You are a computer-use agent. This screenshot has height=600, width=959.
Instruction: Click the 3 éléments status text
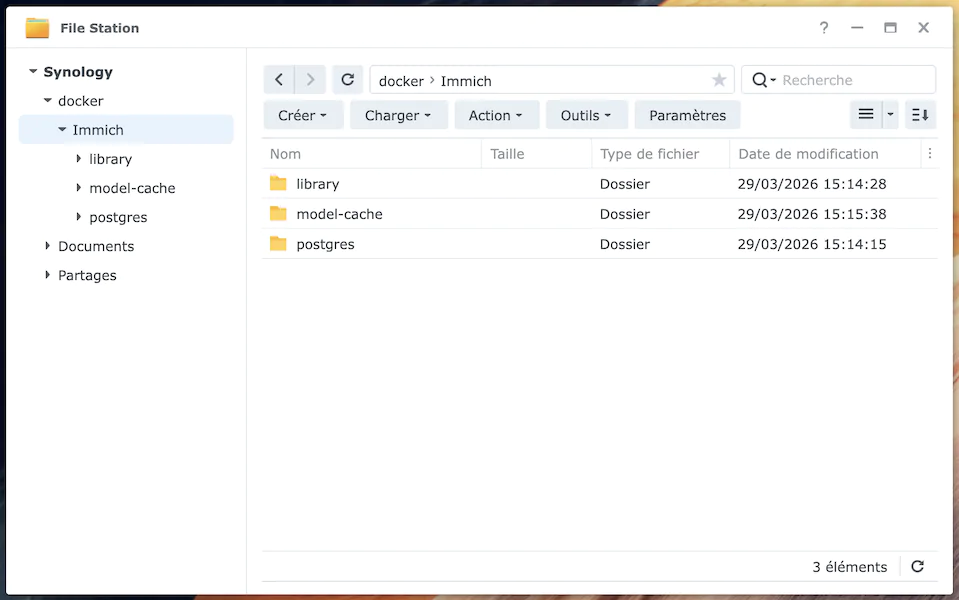850,567
